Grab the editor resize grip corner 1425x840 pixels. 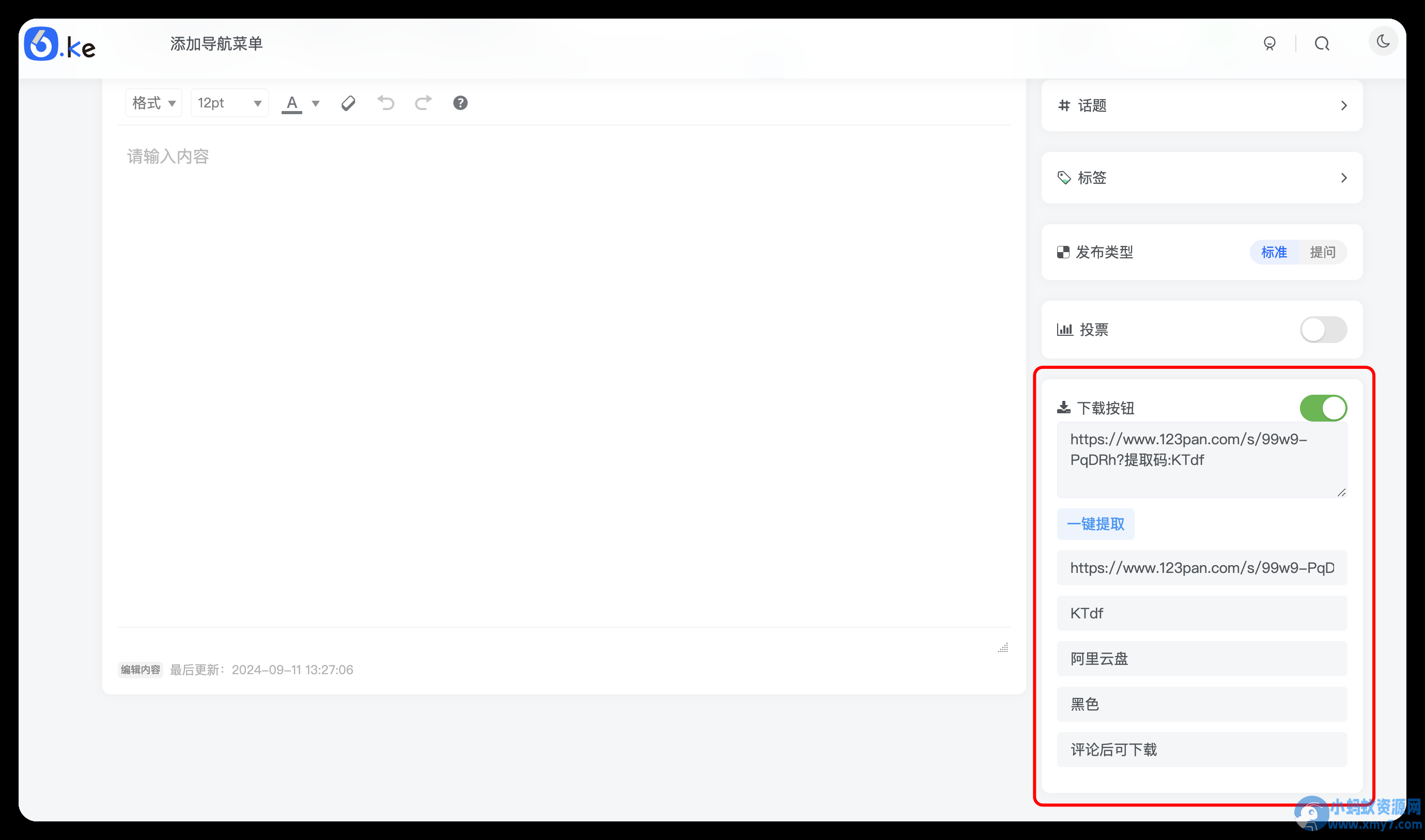coord(1003,648)
